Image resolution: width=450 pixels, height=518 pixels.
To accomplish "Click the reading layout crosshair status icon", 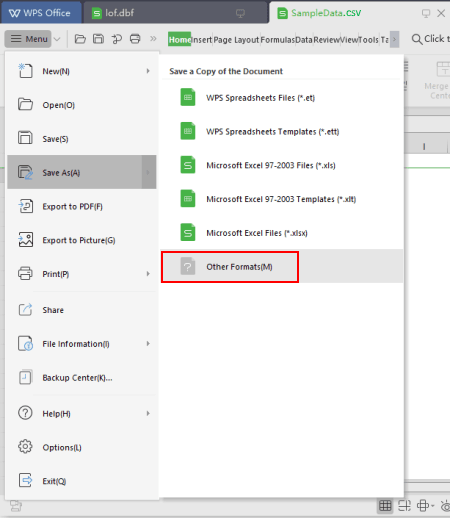I will point(423,506).
